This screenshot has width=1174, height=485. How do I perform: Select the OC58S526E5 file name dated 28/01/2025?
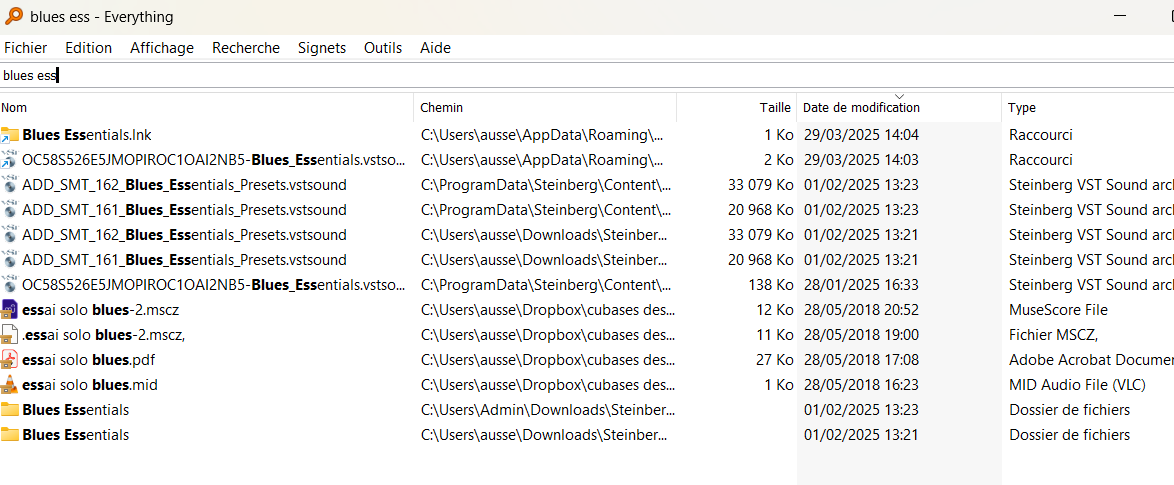click(x=213, y=285)
